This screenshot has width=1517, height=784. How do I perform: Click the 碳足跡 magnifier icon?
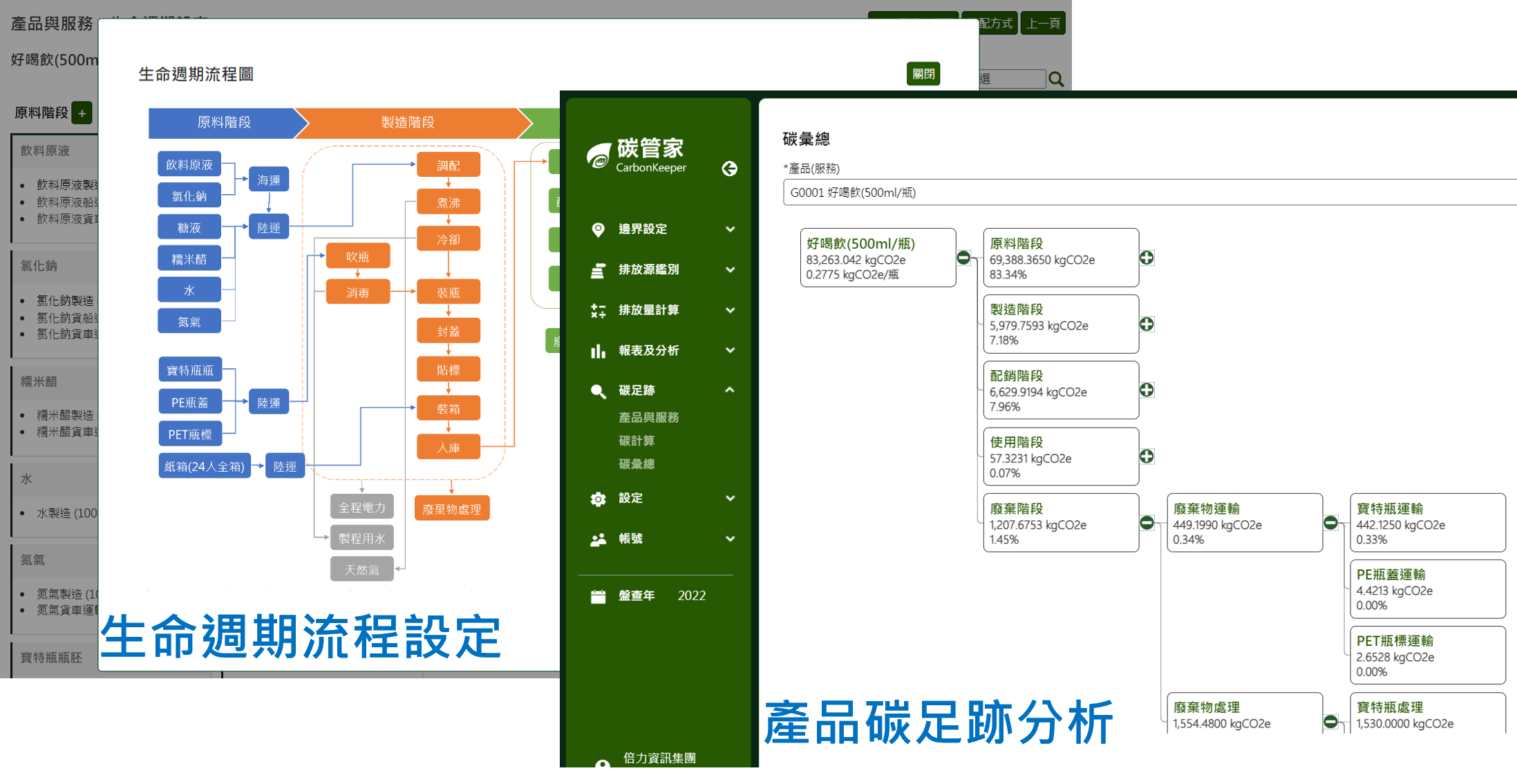click(x=599, y=391)
